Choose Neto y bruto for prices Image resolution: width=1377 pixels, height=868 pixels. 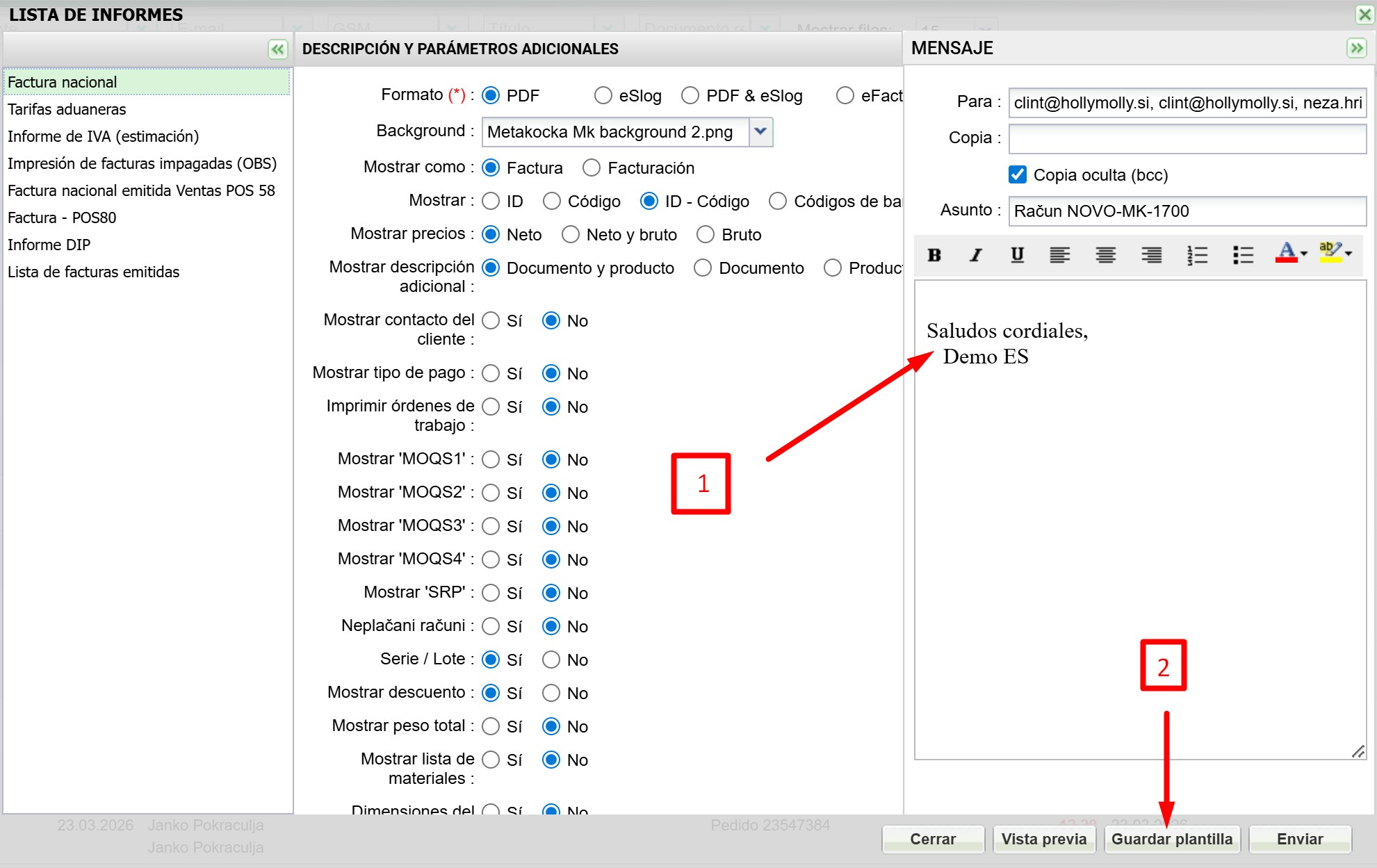pyautogui.click(x=571, y=234)
